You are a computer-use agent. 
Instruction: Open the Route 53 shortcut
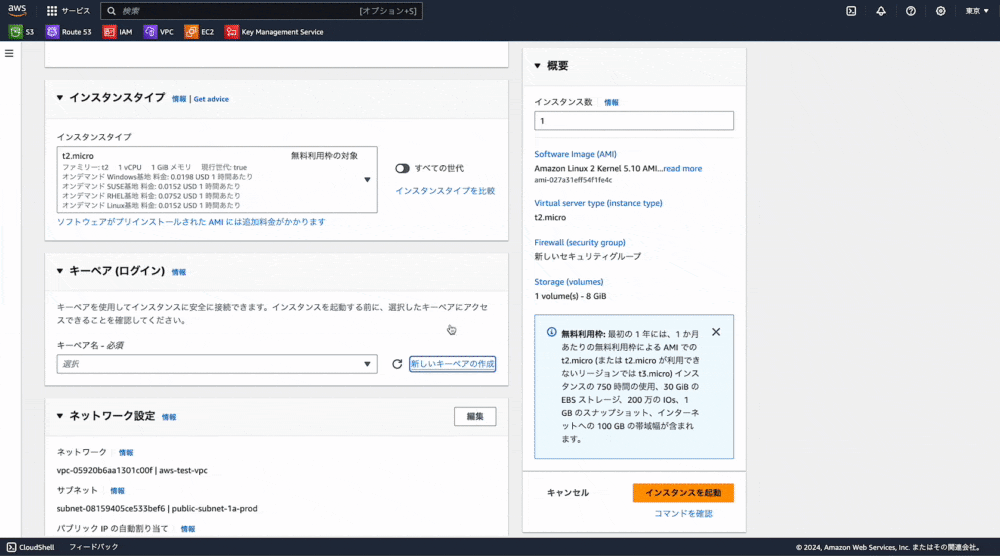(x=69, y=32)
